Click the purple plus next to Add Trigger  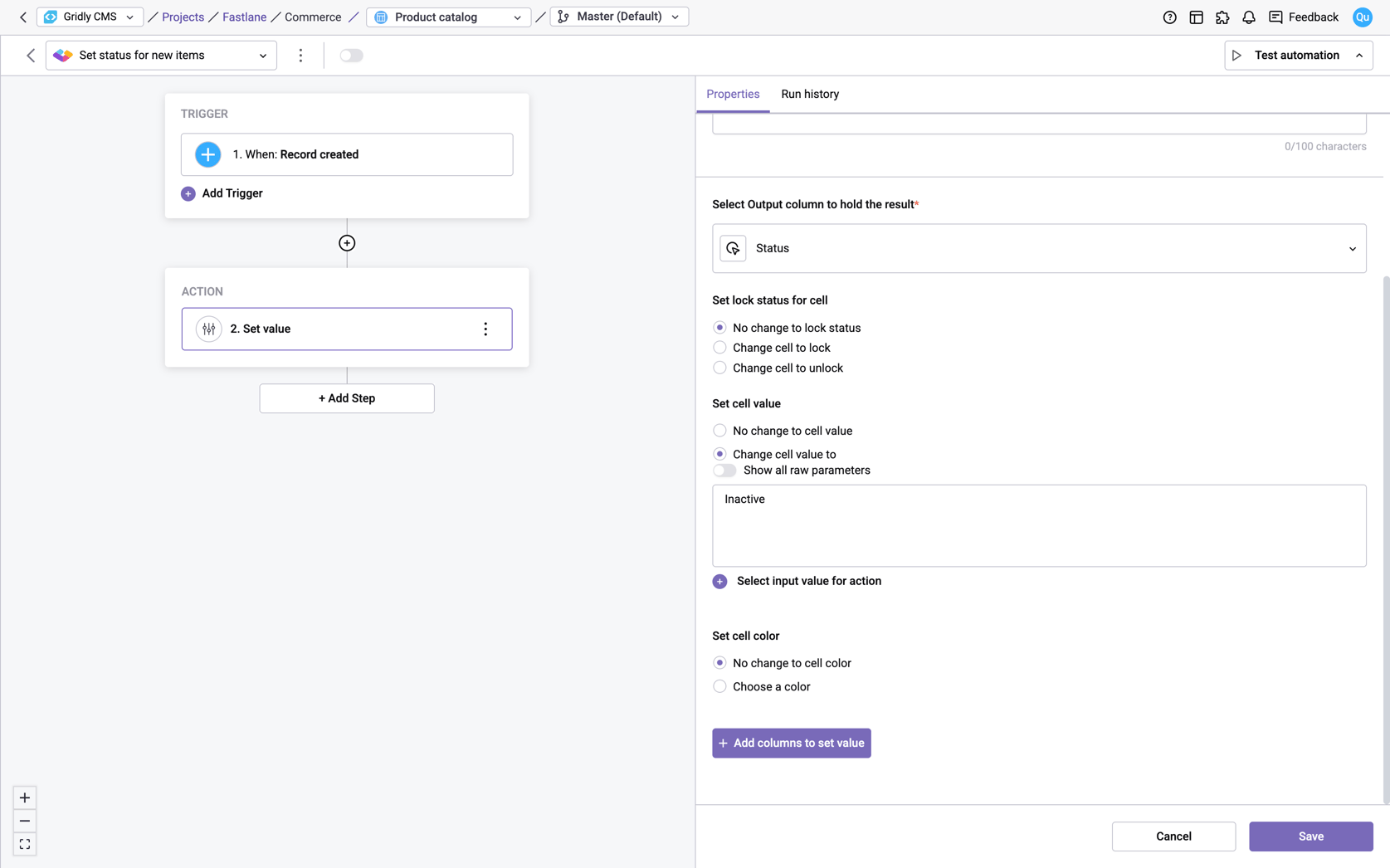click(188, 193)
